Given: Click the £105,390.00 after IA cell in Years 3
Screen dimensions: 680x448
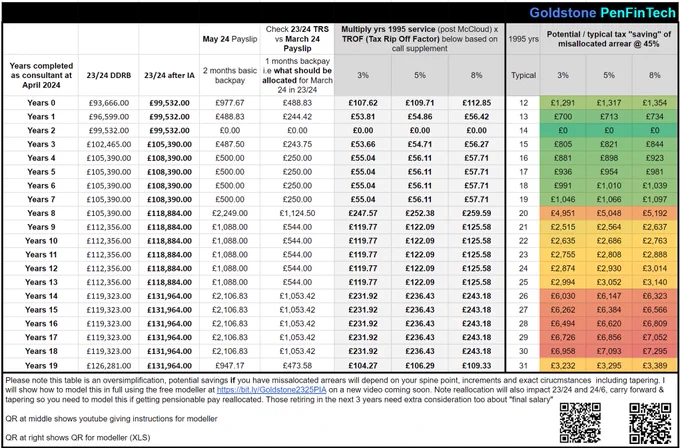Looking at the screenshot, I should (169, 144).
